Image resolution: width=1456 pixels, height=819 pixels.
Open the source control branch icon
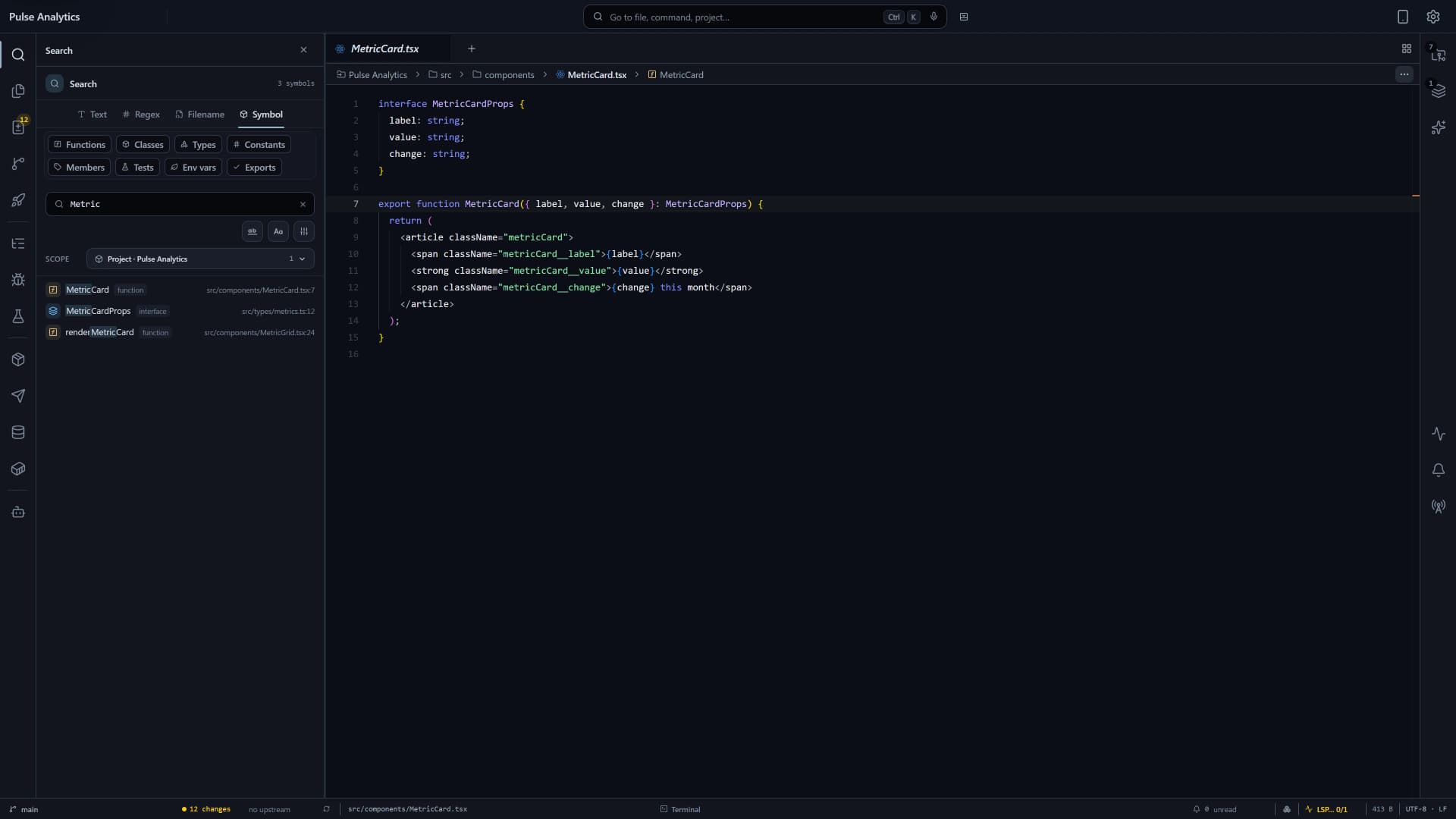pos(18,164)
